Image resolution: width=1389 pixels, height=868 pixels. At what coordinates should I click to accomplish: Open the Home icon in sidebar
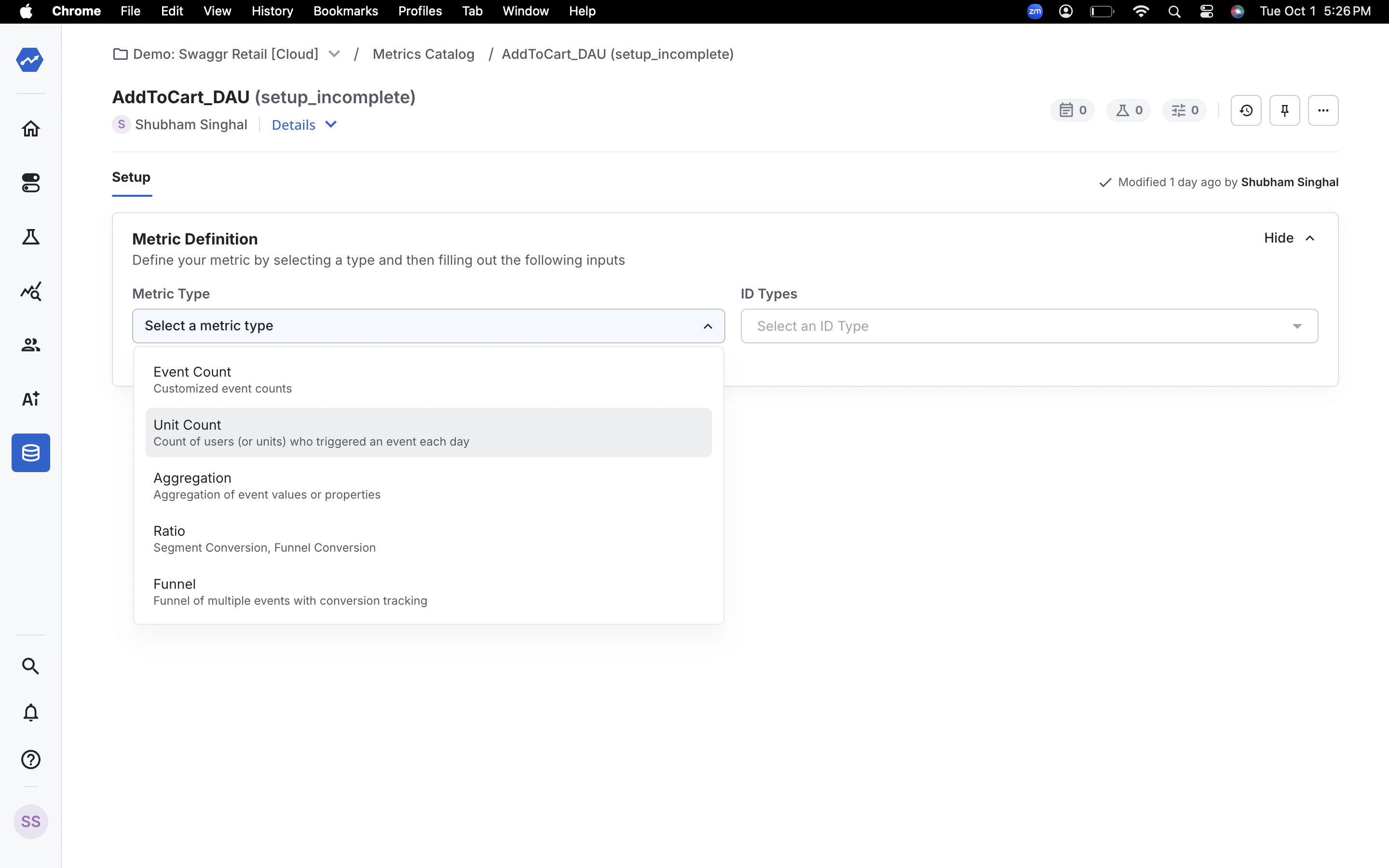point(30,129)
